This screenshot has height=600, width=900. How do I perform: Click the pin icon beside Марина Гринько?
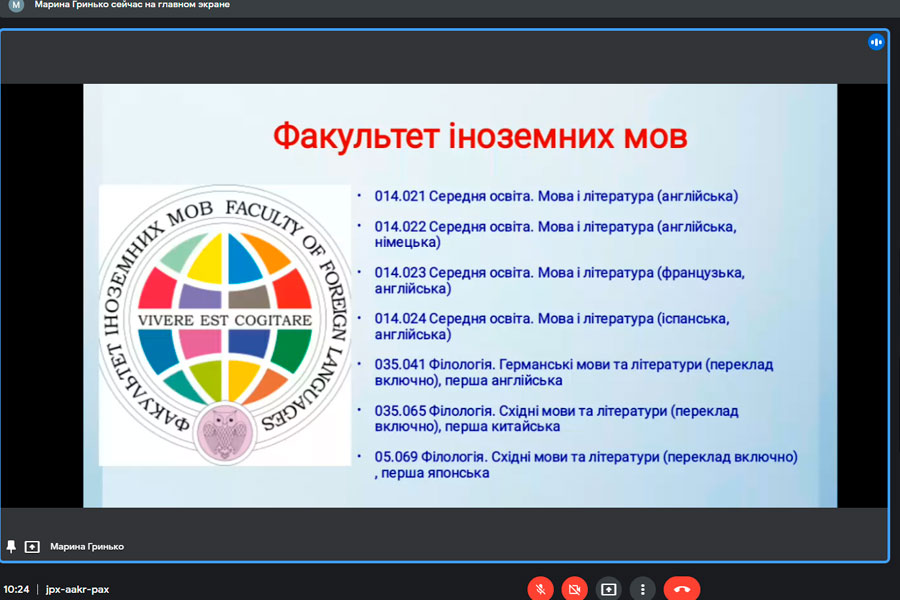tap(11, 547)
